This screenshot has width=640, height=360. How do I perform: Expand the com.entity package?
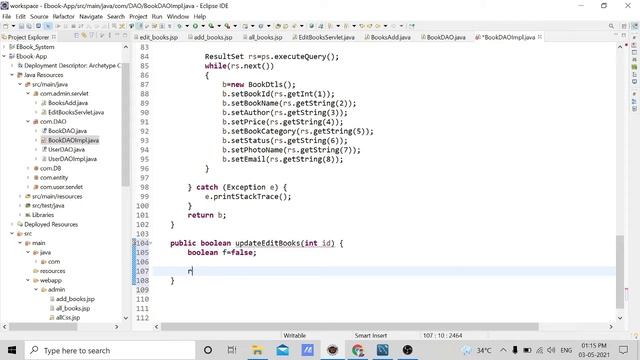coord(28,178)
